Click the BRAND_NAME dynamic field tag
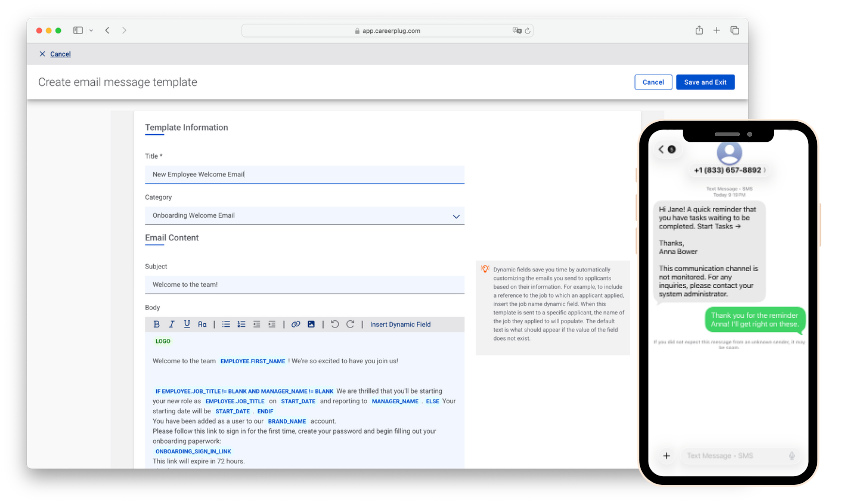 [x=287, y=421]
